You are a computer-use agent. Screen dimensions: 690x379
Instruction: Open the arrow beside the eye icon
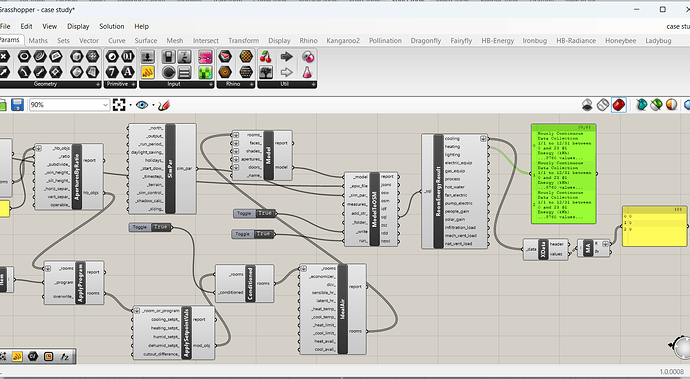tap(153, 105)
